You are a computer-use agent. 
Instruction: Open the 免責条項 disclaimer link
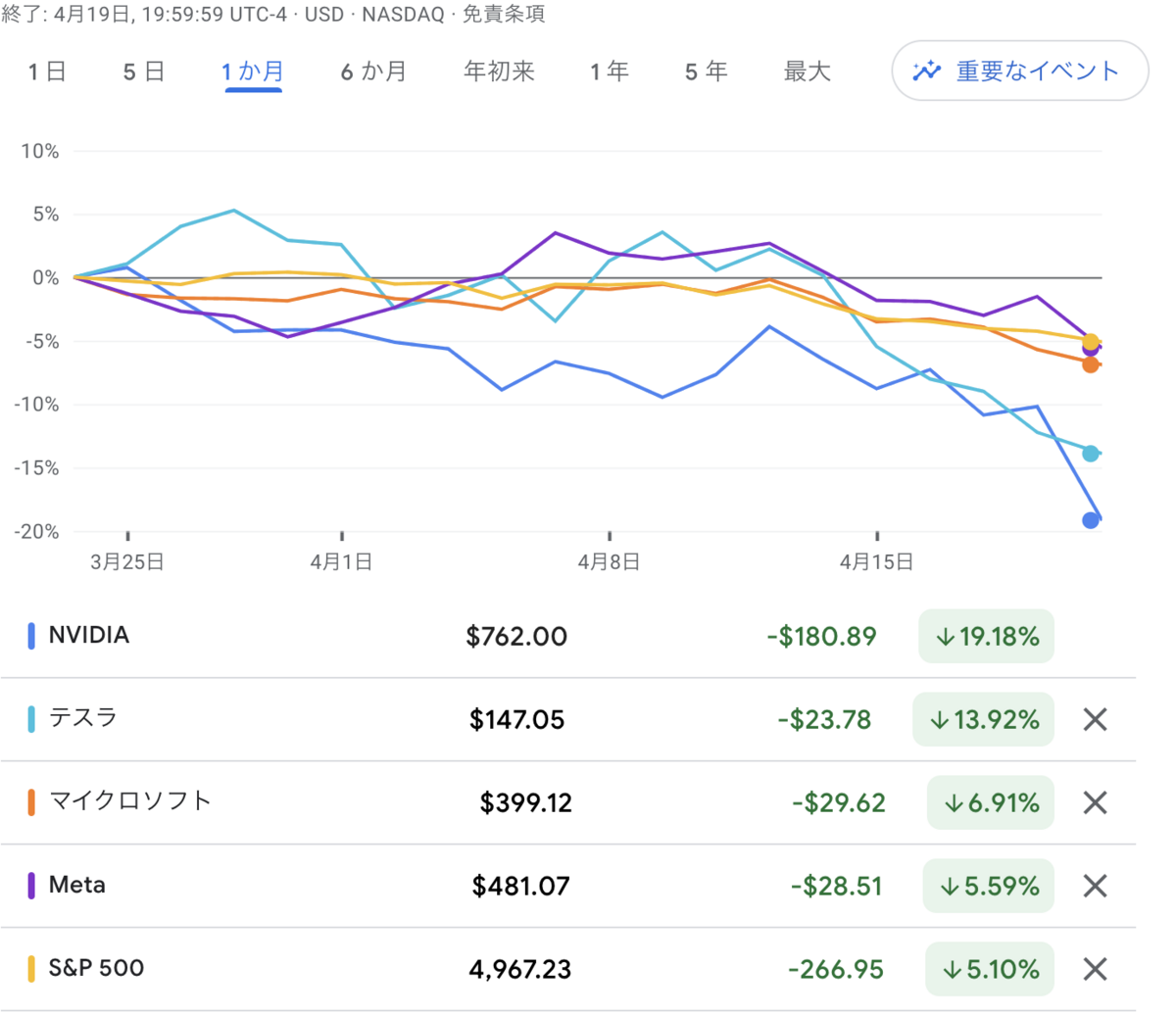(x=503, y=15)
